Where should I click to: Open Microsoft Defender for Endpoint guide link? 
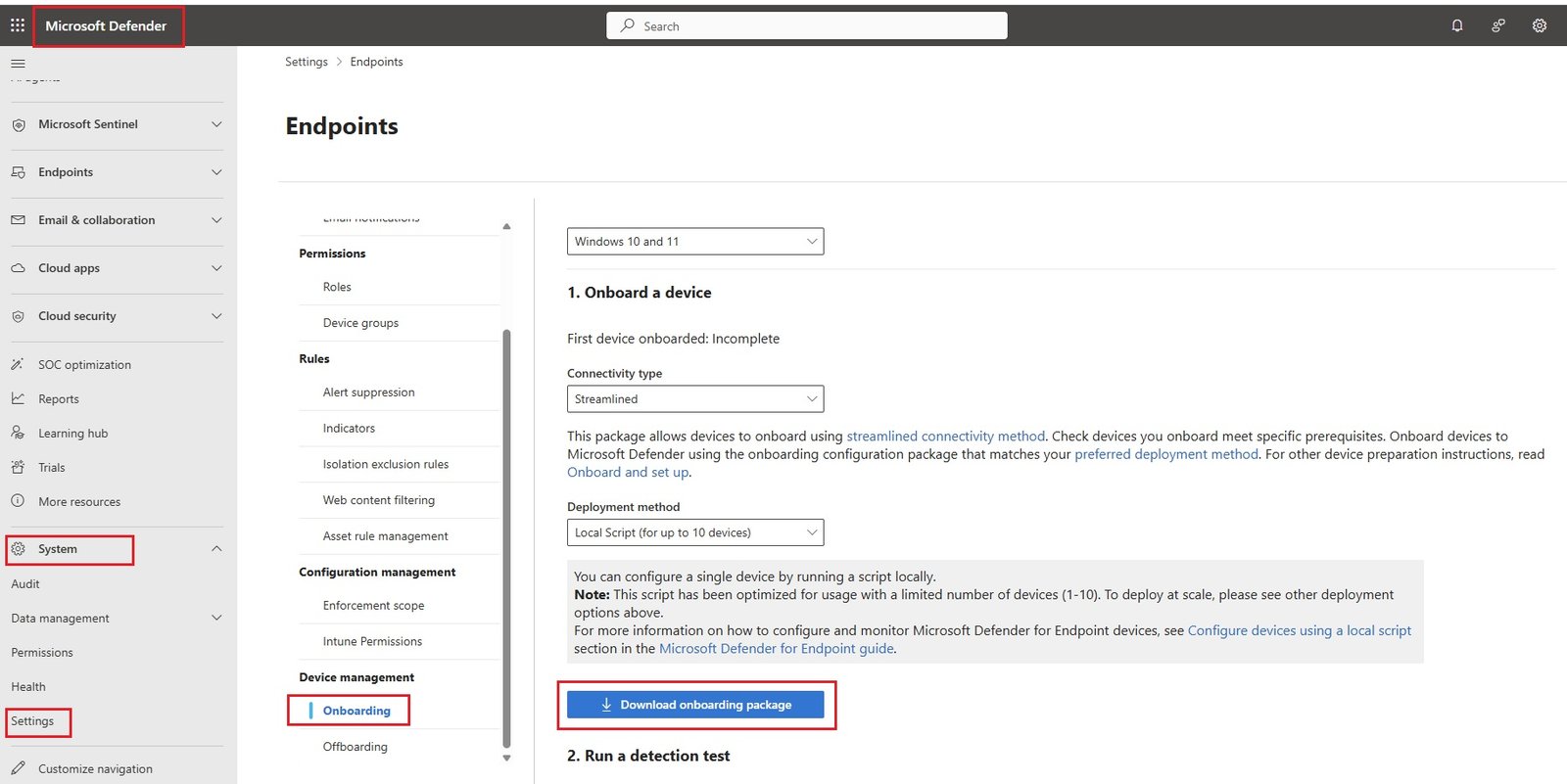[x=777, y=648]
